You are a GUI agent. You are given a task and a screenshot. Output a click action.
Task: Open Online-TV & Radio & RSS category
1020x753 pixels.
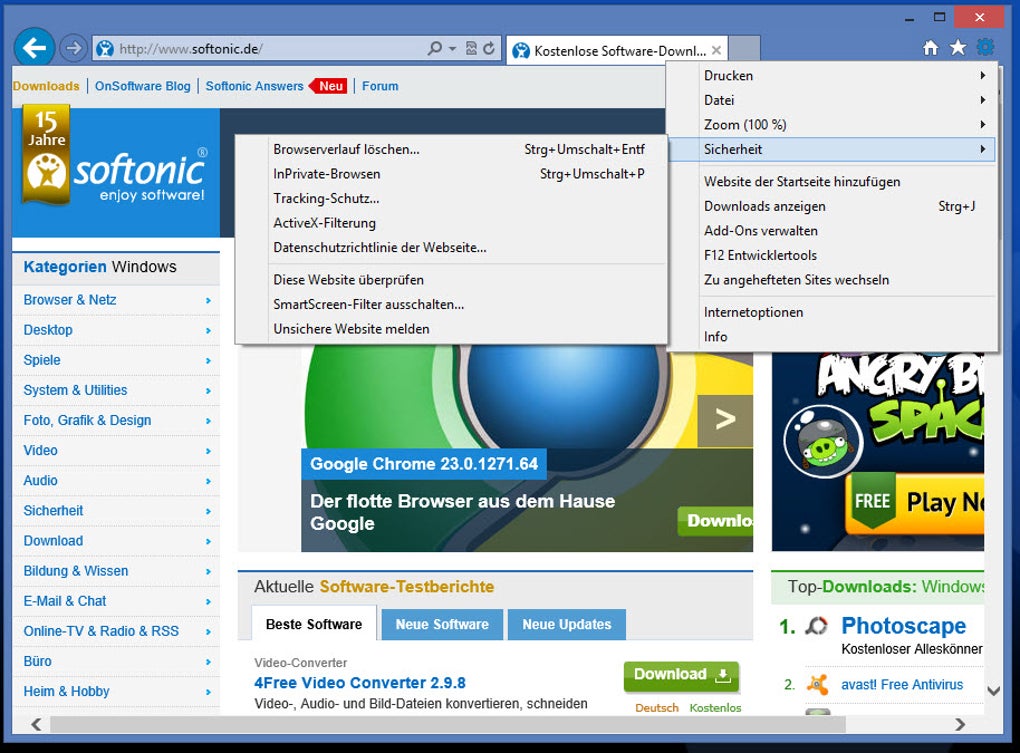116,631
